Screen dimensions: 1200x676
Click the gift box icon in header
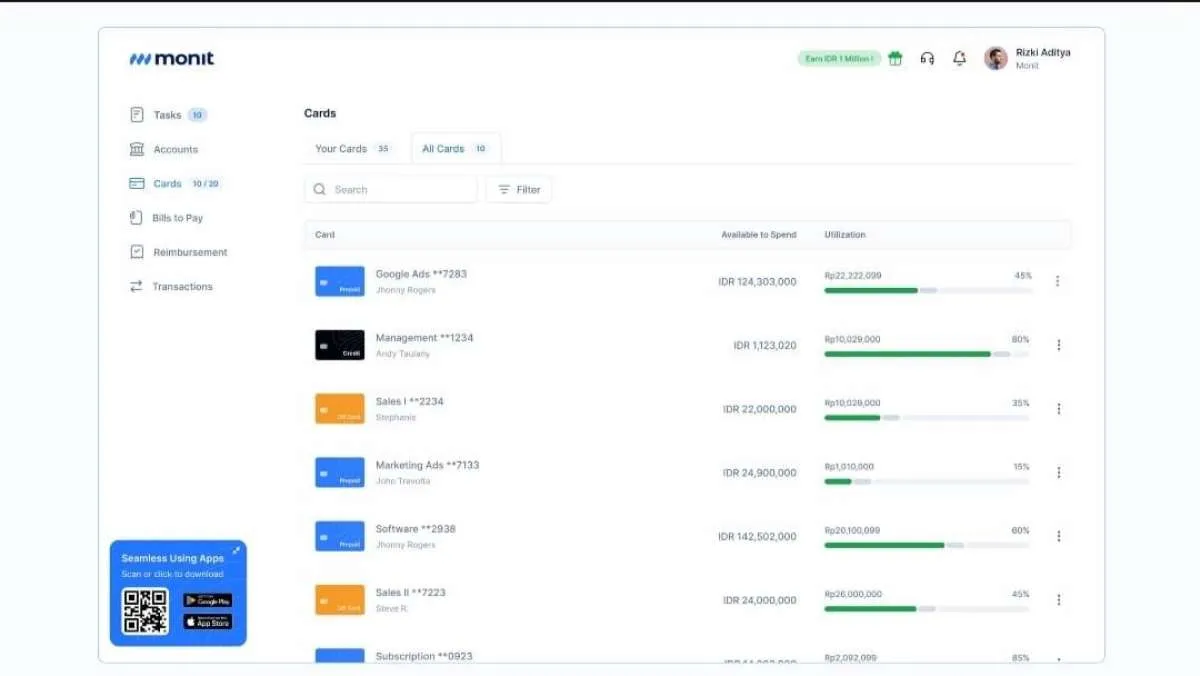895,59
